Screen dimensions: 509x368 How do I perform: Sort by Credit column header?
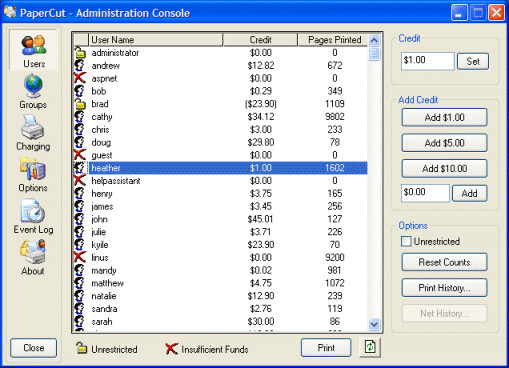[x=260, y=40]
